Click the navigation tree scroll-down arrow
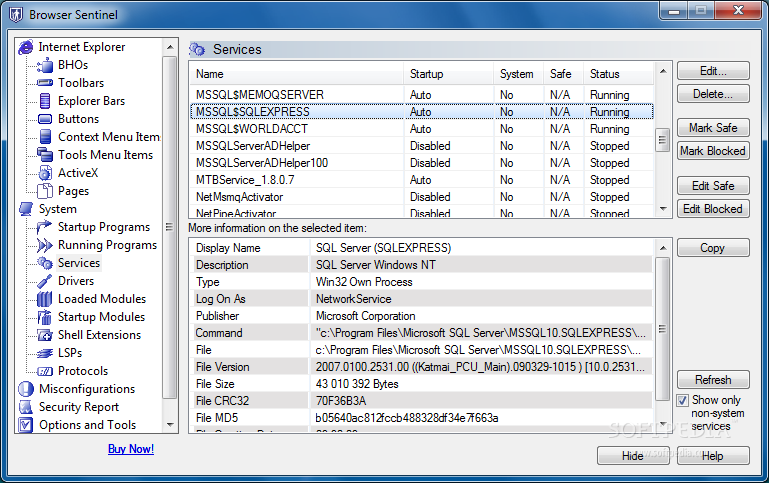Screen dimensions: 769x483 (170, 425)
